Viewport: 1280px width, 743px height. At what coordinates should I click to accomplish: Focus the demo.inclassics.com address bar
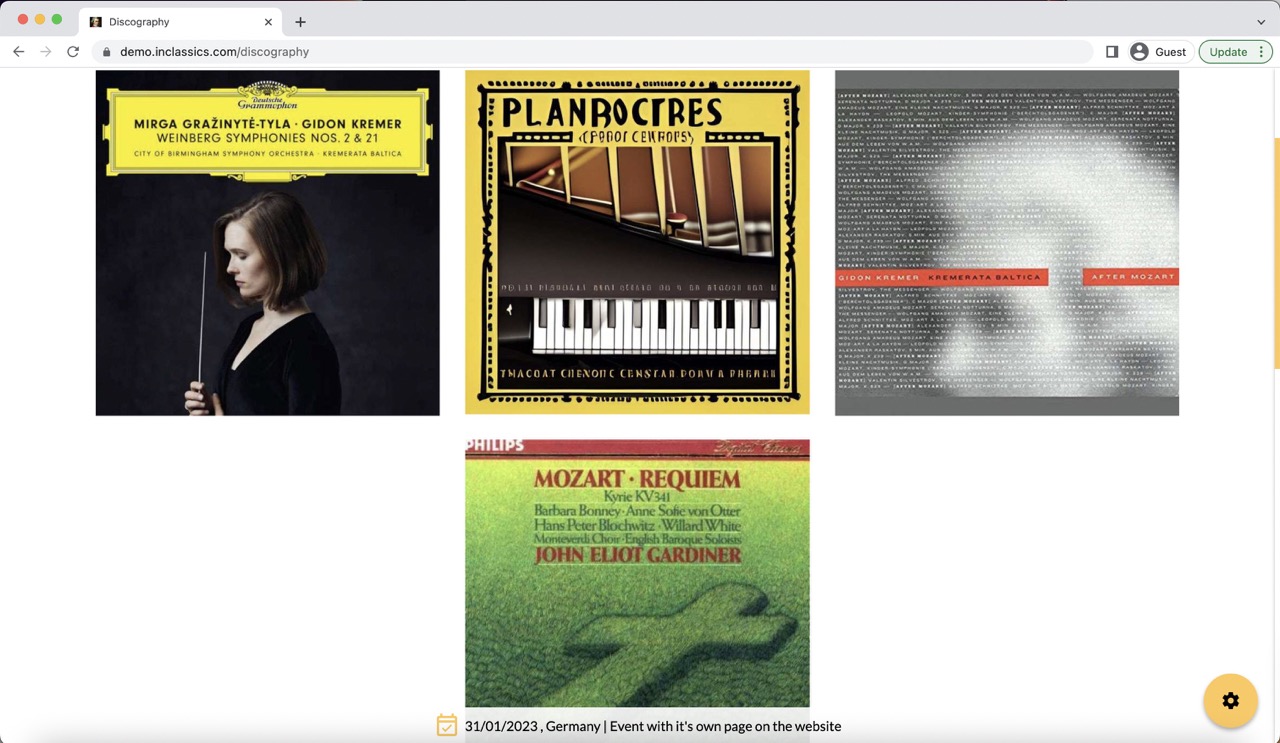click(592, 52)
